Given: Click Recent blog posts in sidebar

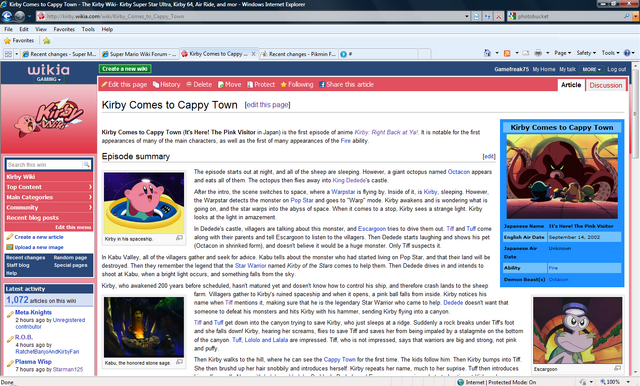Looking at the screenshot, I should pos(32,217).
